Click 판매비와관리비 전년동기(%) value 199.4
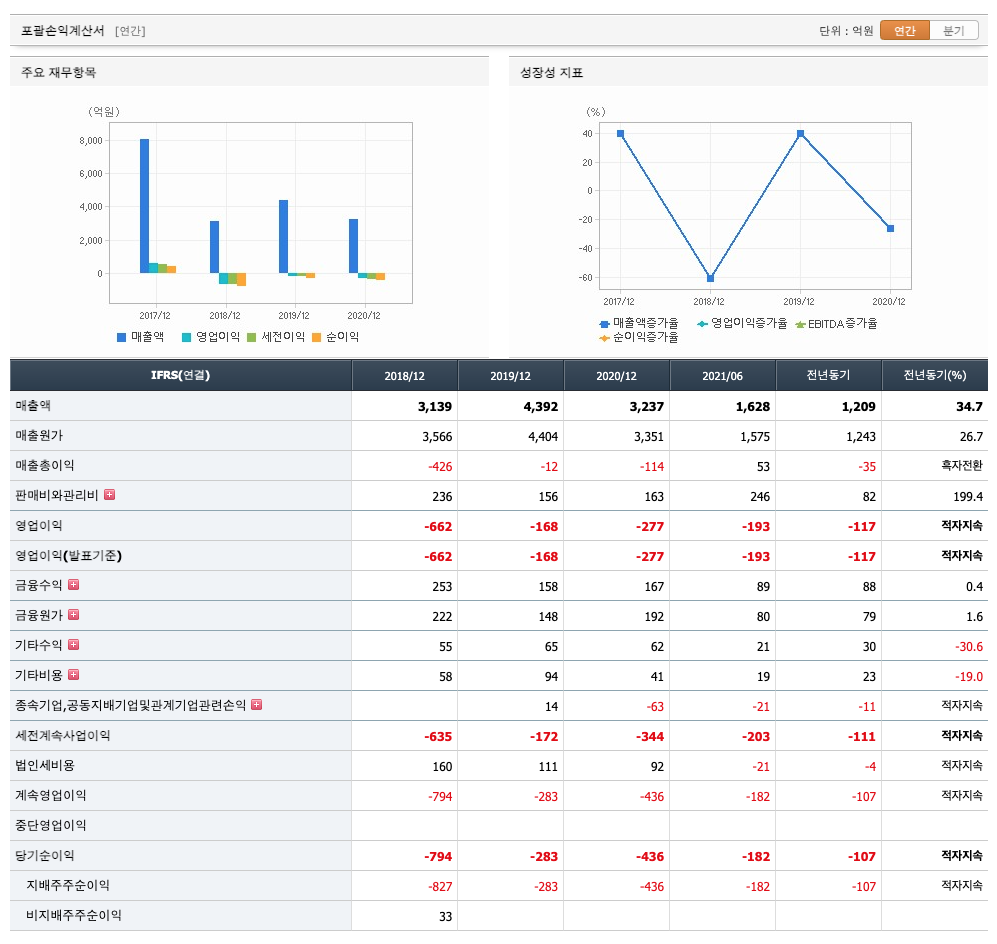The width and height of the screenshot is (997, 944). [968, 496]
